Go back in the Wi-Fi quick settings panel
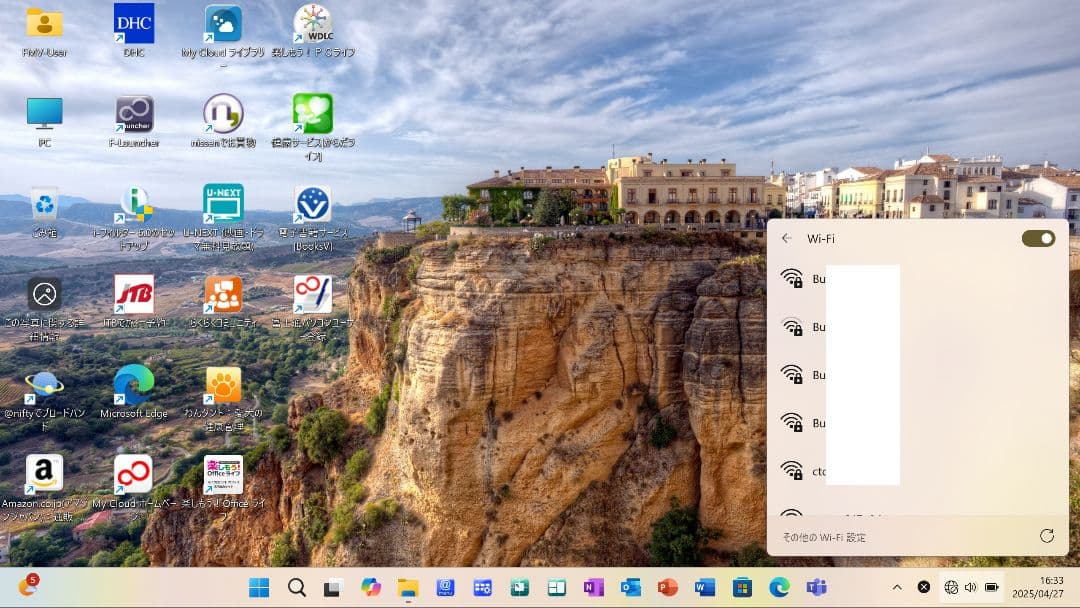Image resolution: width=1080 pixels, height=608 pixels. click(x=789, y=238)
